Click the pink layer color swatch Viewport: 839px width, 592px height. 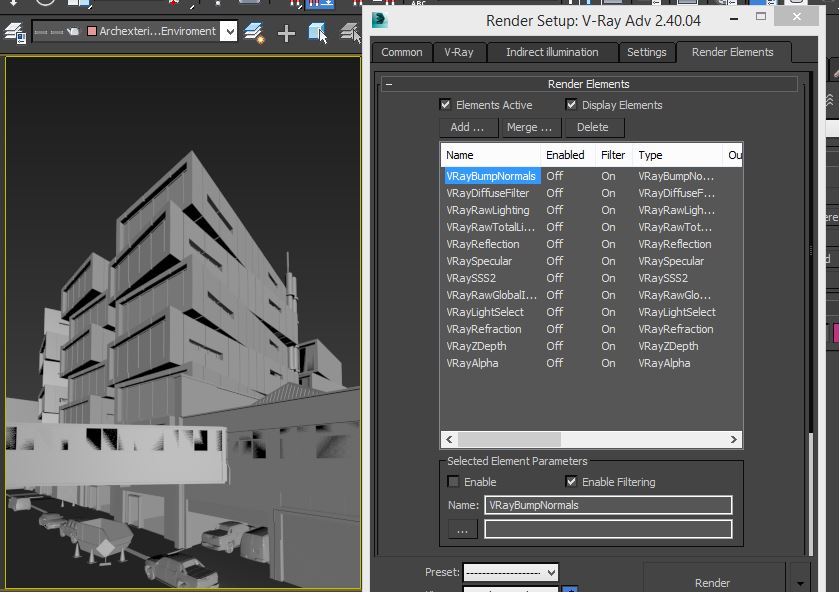(91, 31)
